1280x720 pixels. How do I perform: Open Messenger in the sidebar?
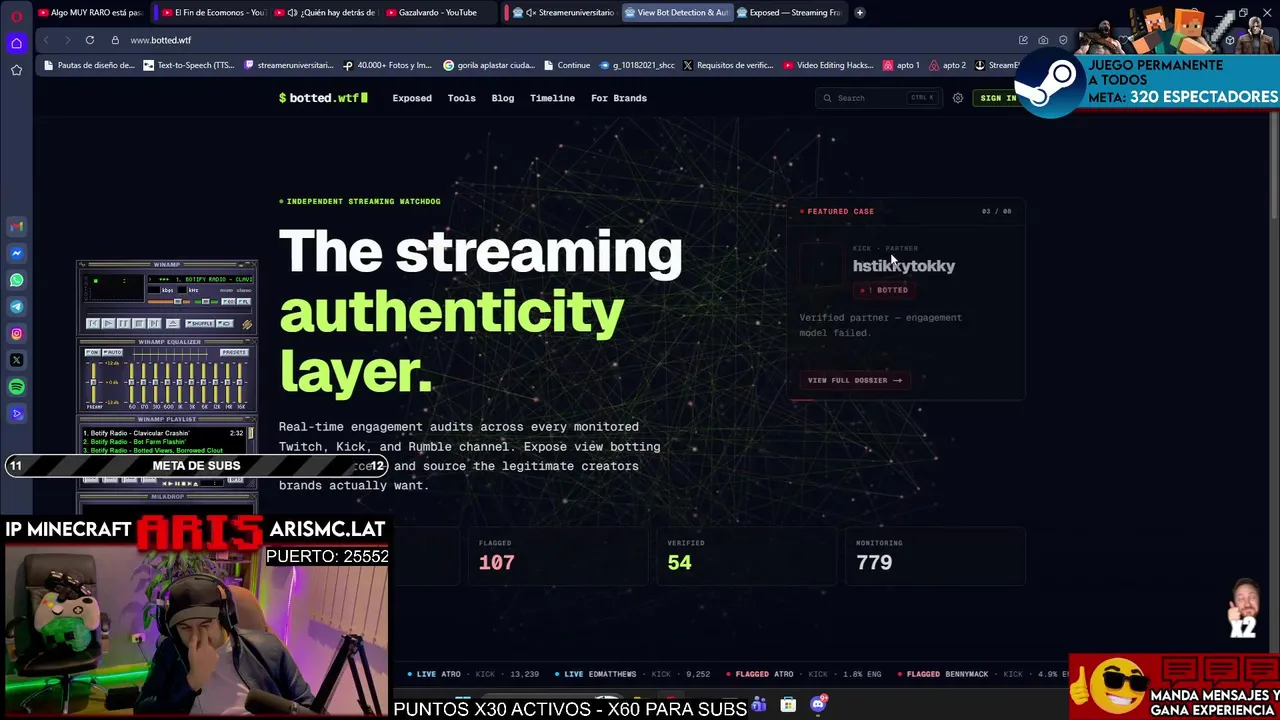16,253
